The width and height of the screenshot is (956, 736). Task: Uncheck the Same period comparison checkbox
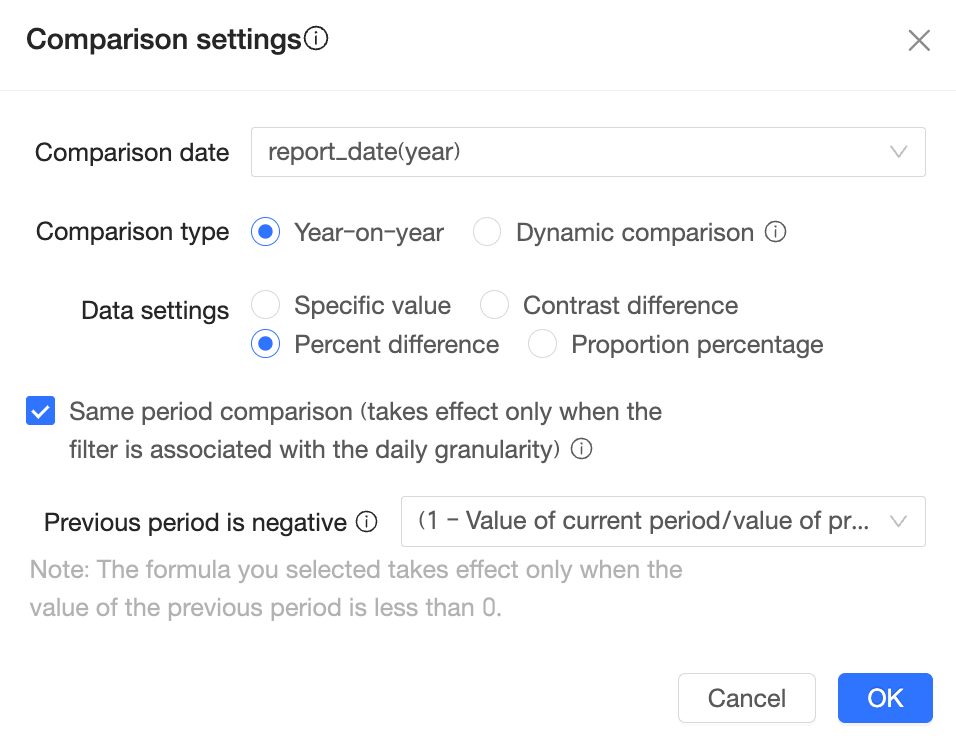click(41, 411)
